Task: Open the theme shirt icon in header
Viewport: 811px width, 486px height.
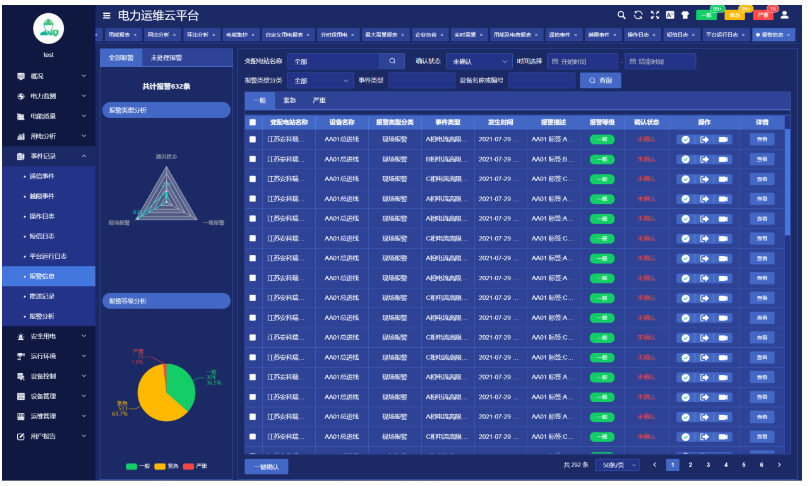Action: 685,15
